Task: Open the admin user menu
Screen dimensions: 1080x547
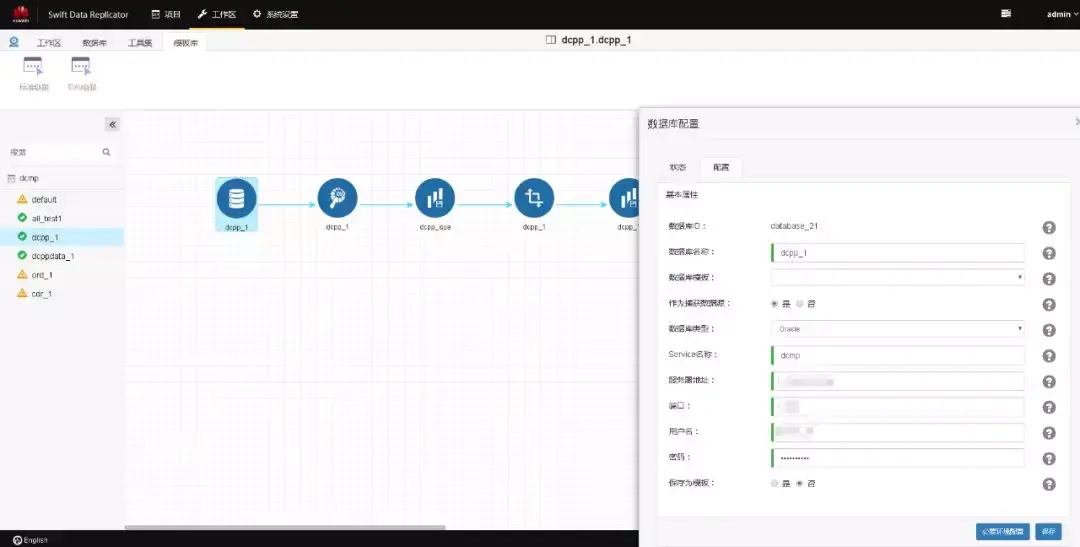Action: 1061,14
